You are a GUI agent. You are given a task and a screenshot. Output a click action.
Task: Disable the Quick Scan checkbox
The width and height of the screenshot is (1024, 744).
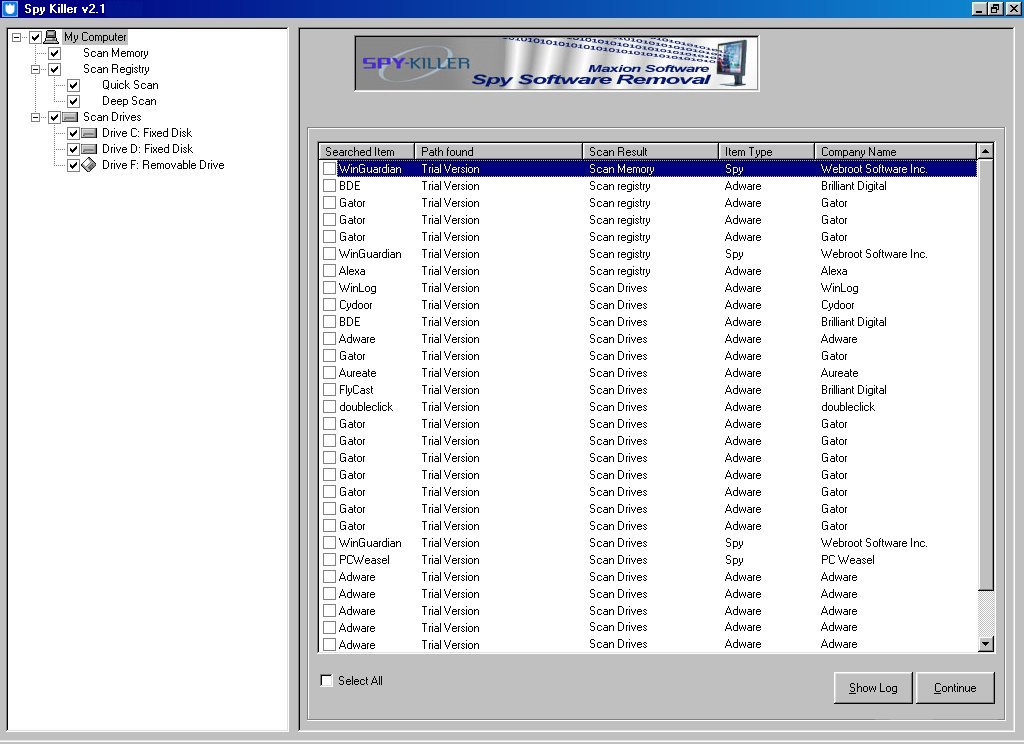[74, 85]
